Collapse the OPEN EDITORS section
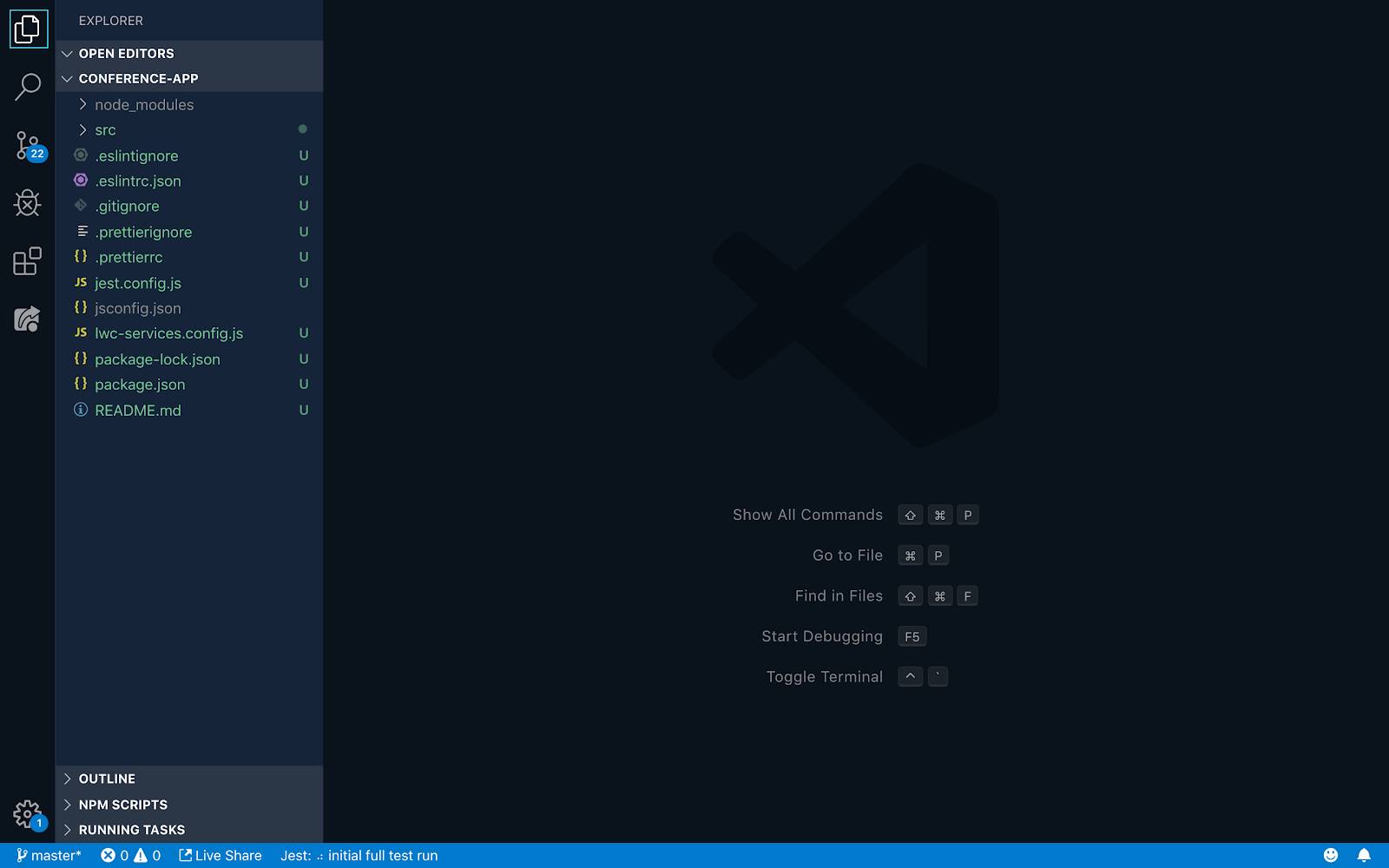This screenshot has height=868, width=1389. pyautogui.click(x=189, y=54)
